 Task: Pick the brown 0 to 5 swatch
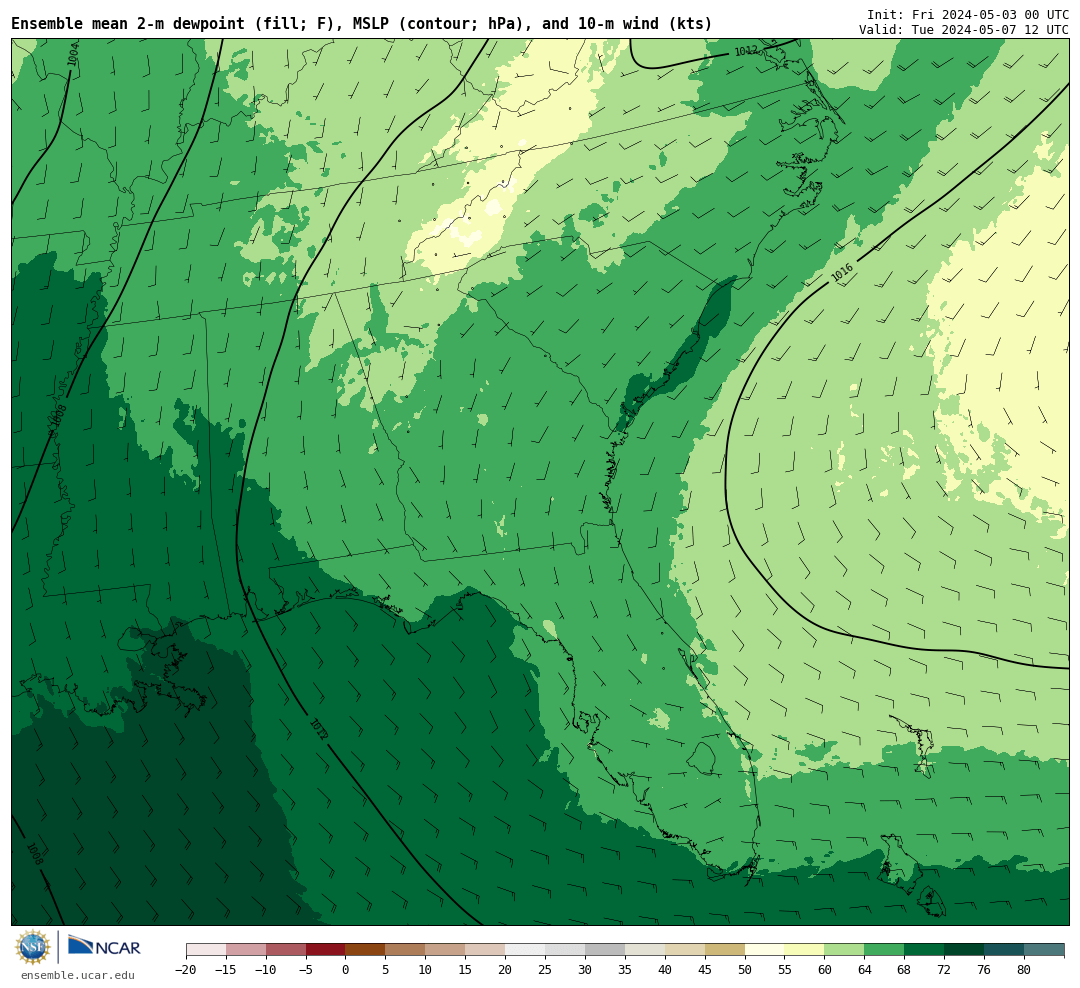tap(366, 950)
